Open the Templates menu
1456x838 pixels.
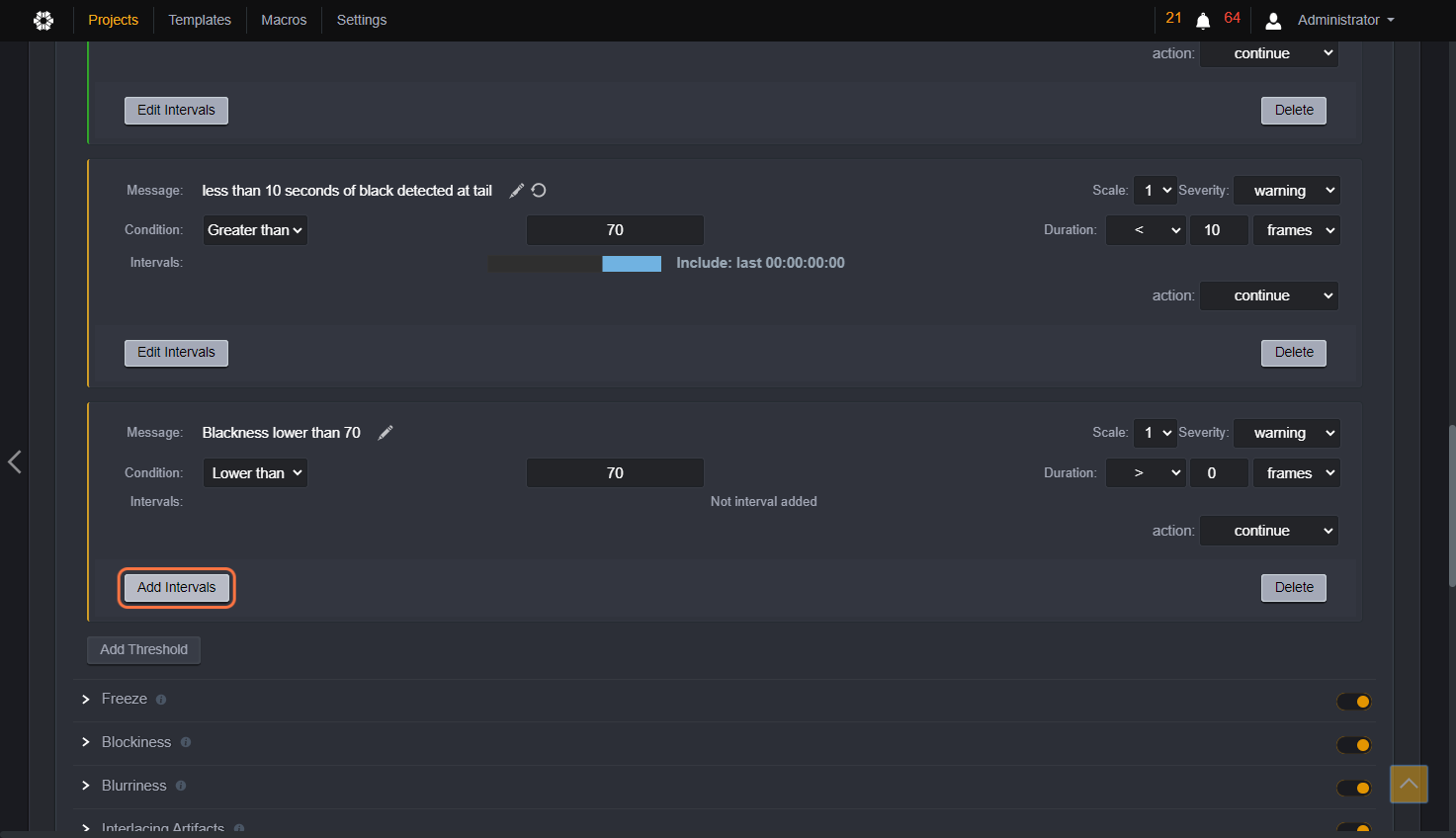(200, 20)
